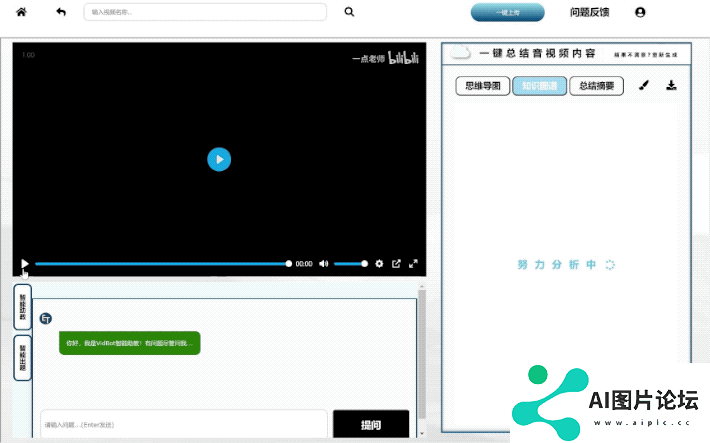Switch to the 知识图谱 tab
The image size is (710, 443).
[x=539, y=86]
